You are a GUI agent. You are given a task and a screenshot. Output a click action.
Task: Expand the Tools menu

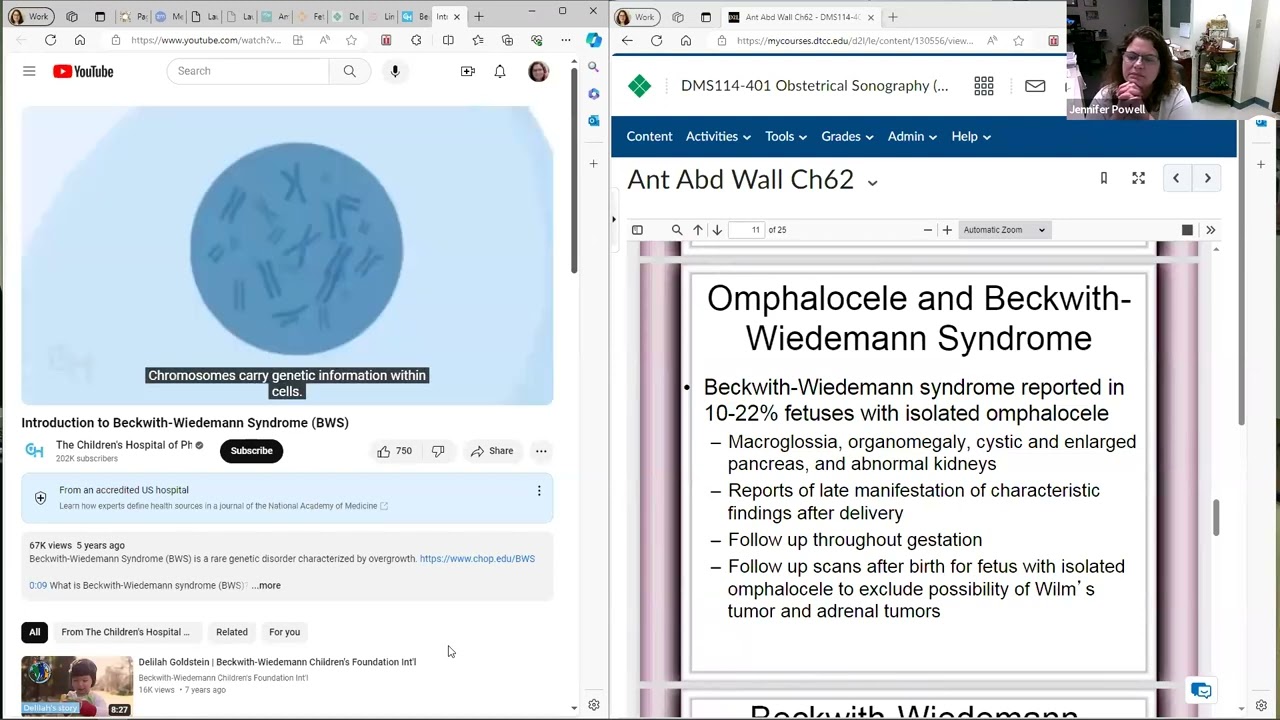[x=786, y=136]
